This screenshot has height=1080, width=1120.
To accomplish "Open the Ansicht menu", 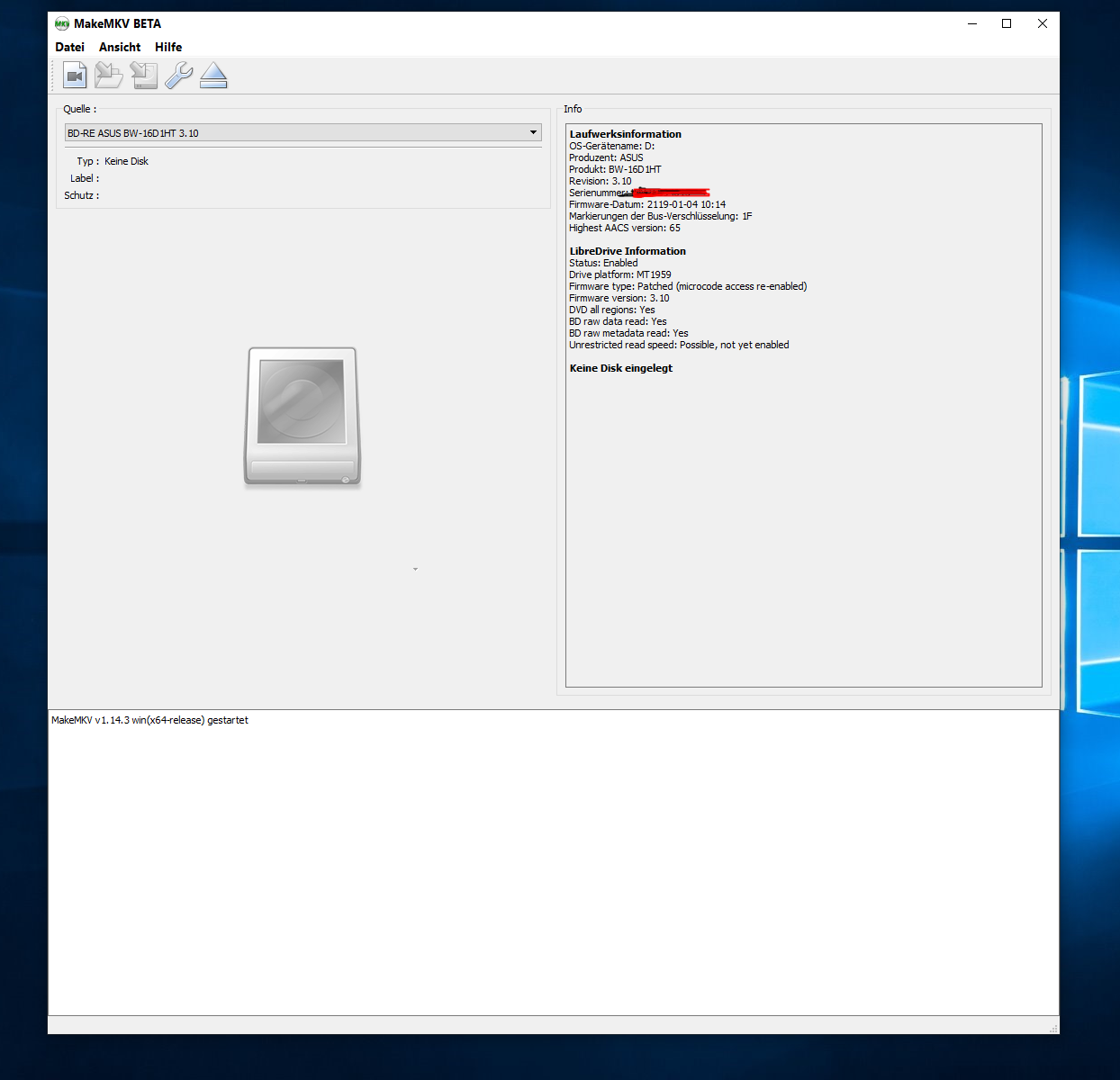I will coord(120,48).
